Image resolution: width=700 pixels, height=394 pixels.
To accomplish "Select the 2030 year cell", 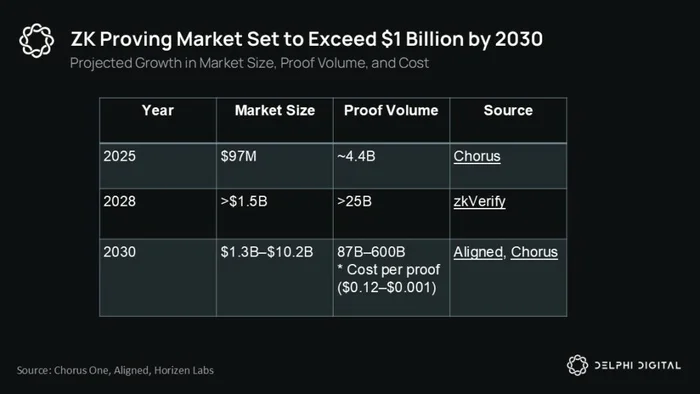I will tap(158, 278).
